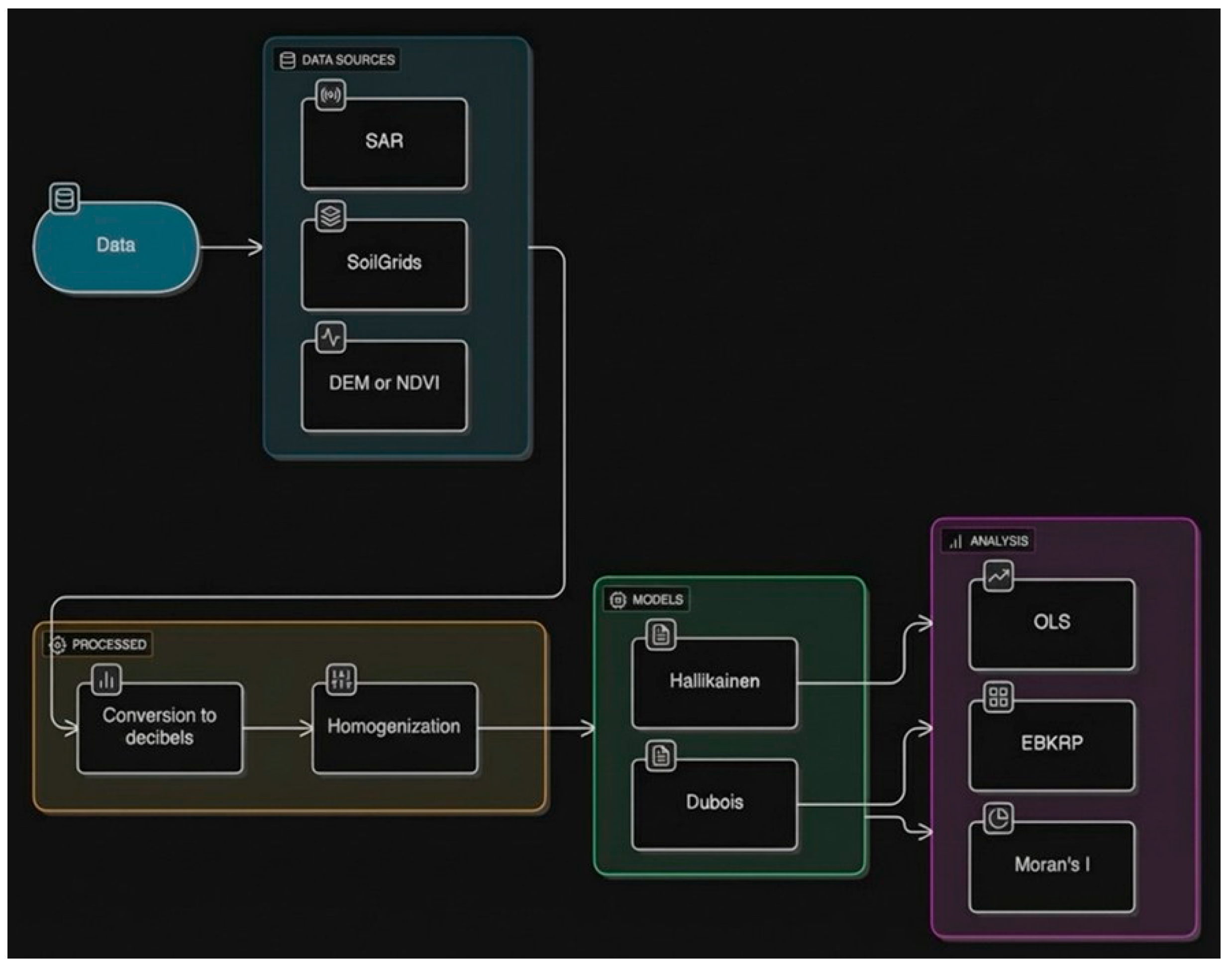The image size is (1232, 972).
Task: Click the trending line icon on OLS
Action: point(998,577)
